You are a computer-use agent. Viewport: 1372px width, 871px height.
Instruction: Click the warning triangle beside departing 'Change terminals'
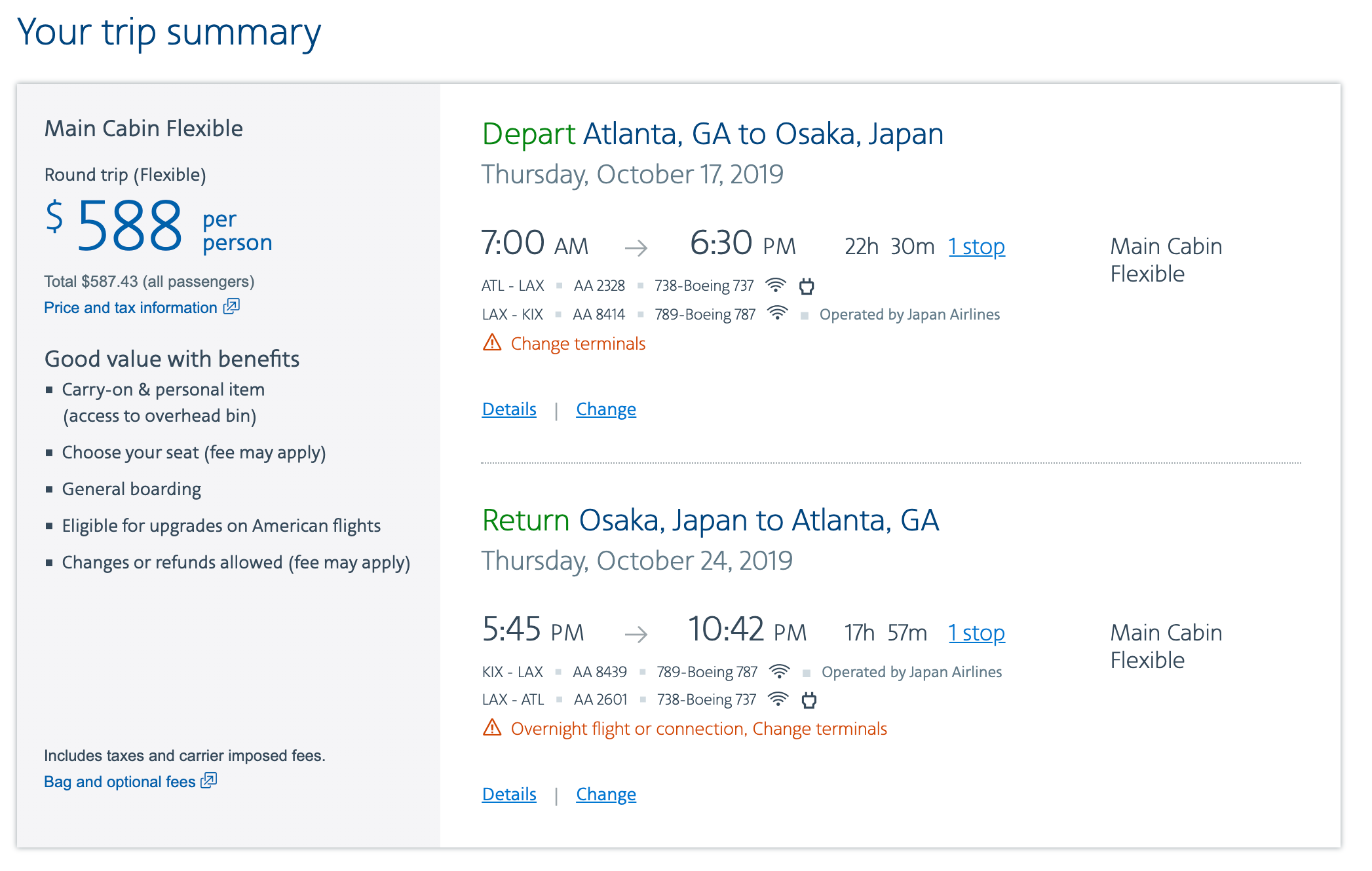pos(492,343)
